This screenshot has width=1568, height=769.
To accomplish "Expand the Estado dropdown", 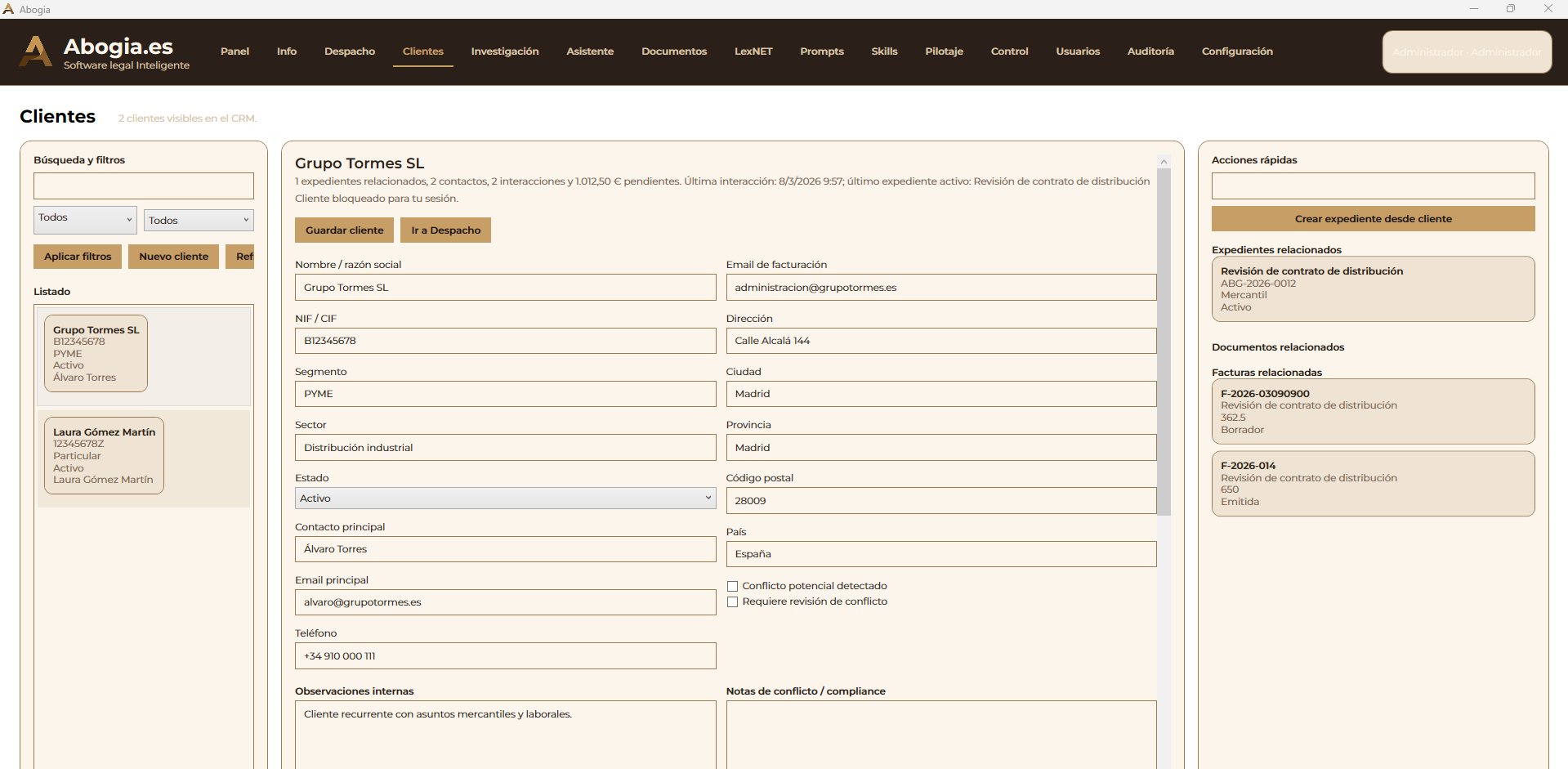I will point(505,499).
